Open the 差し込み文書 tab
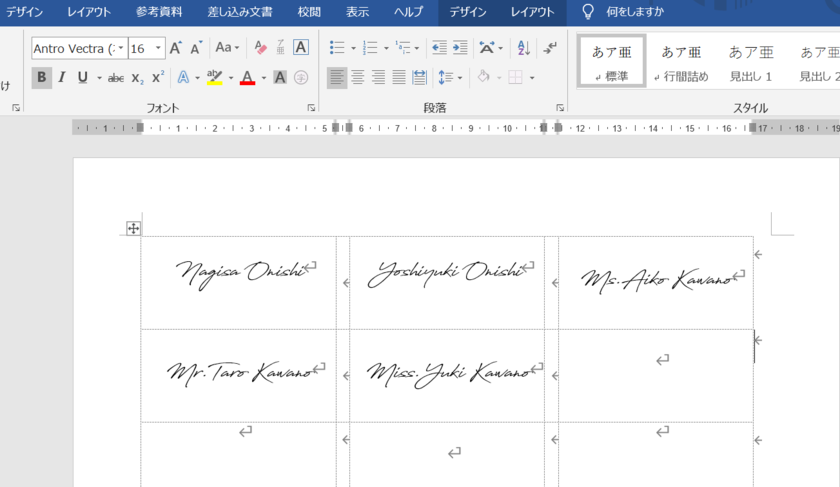This screenshot has height=487, width=840. [x=240, y=12]
